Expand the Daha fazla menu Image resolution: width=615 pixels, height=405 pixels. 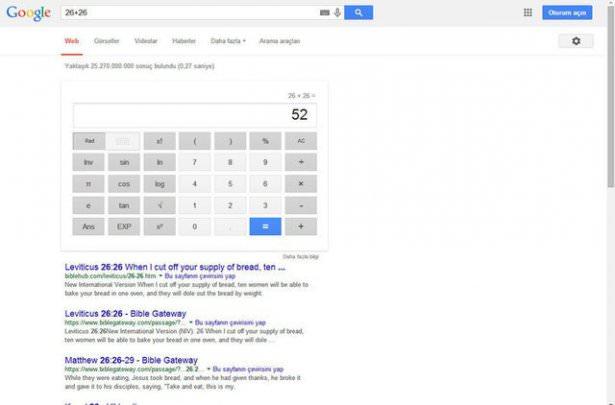[x=228, y=41]
